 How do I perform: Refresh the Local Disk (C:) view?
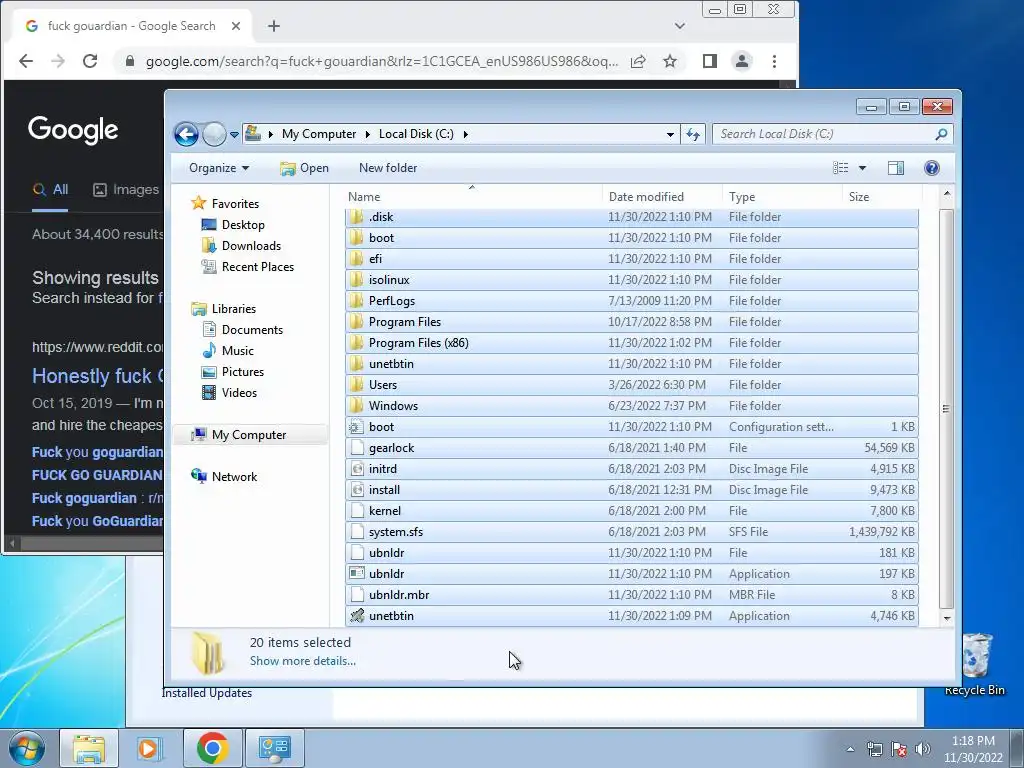click(692, 135)
